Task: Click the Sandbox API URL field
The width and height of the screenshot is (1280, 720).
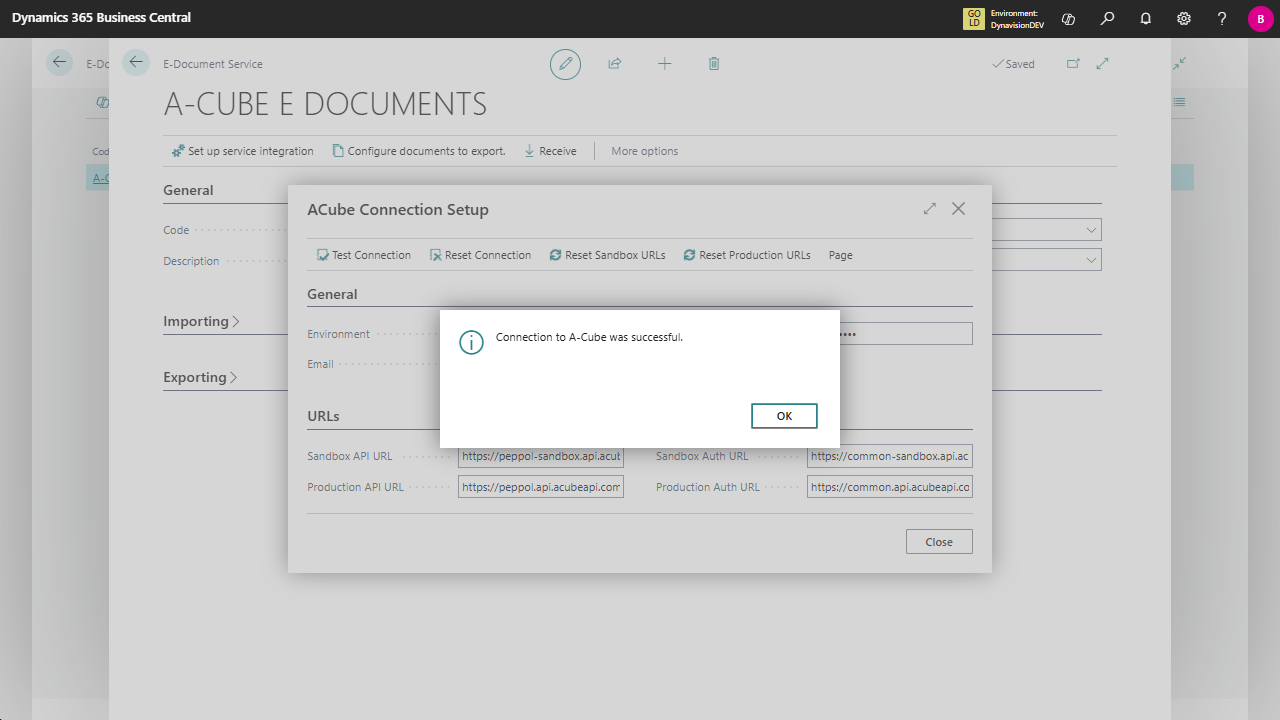Action: tap(541, 456)
